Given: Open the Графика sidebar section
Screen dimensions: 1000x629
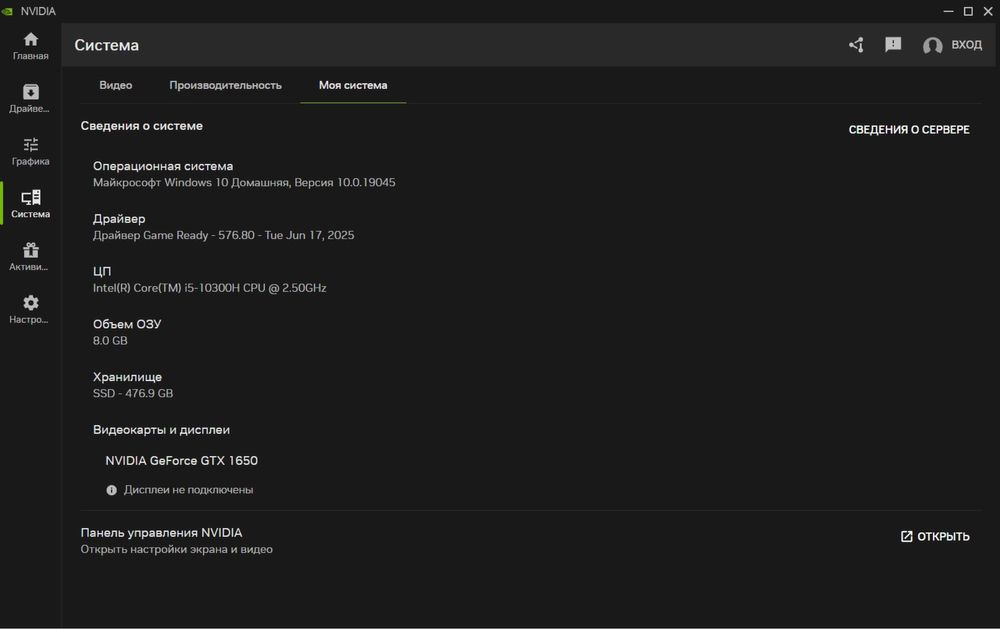Looking at the screenshot, I should [31, 152].
